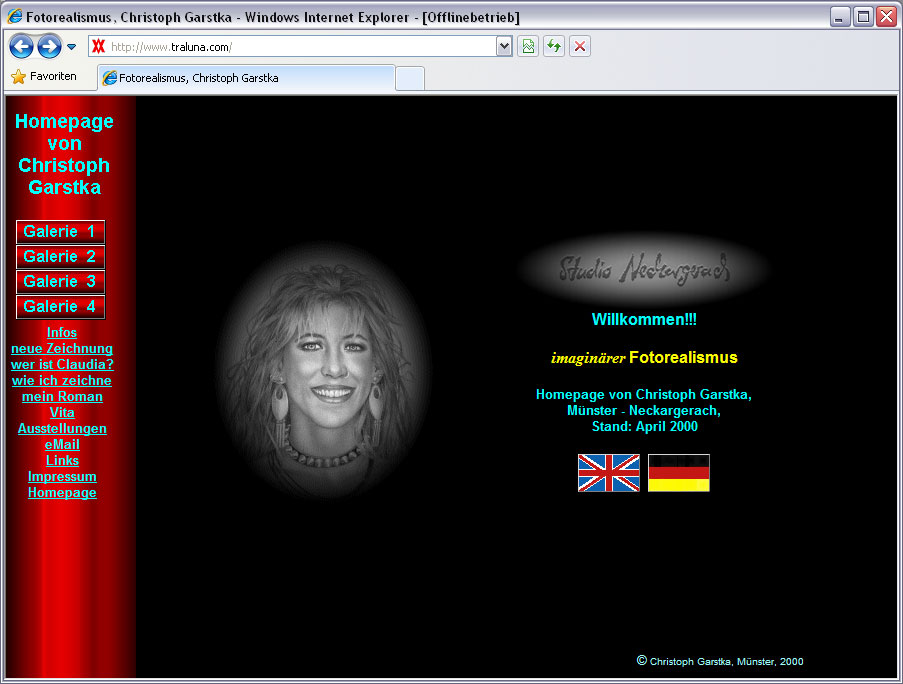
Task: Open Galerie 2 button
Action: coord(60,257)
